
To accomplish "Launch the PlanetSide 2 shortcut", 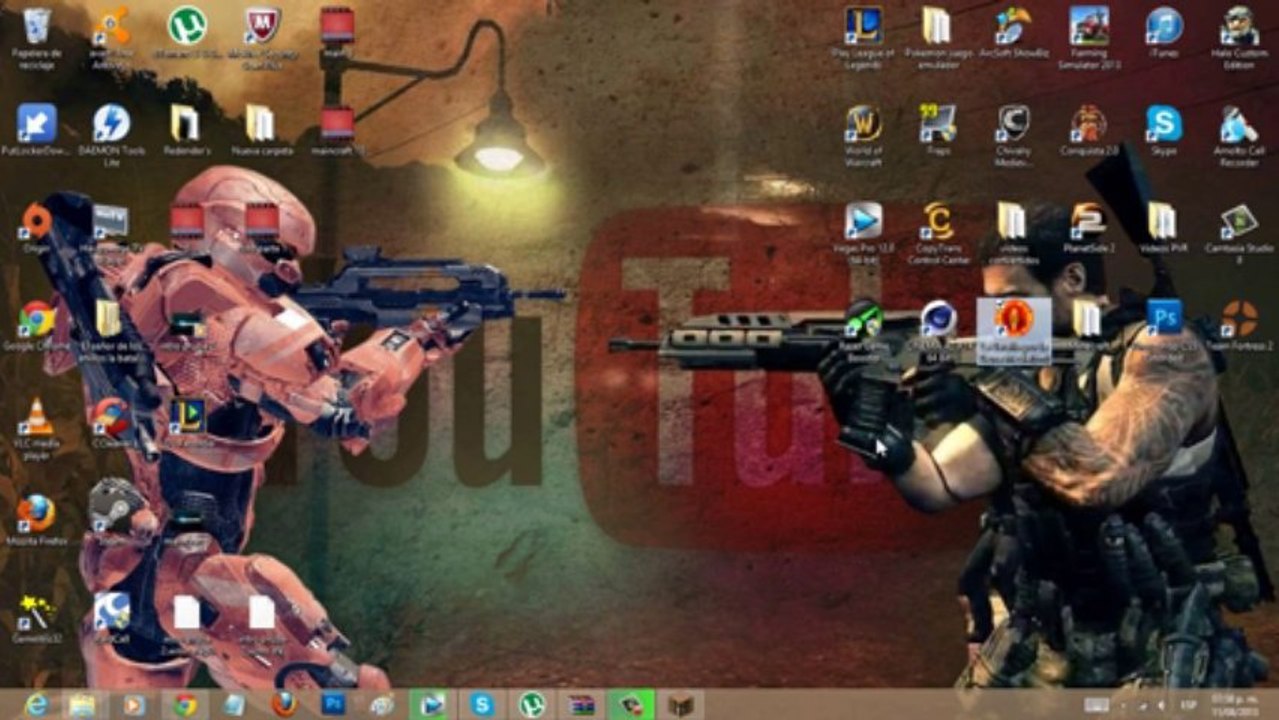I will coord(1088,227).
